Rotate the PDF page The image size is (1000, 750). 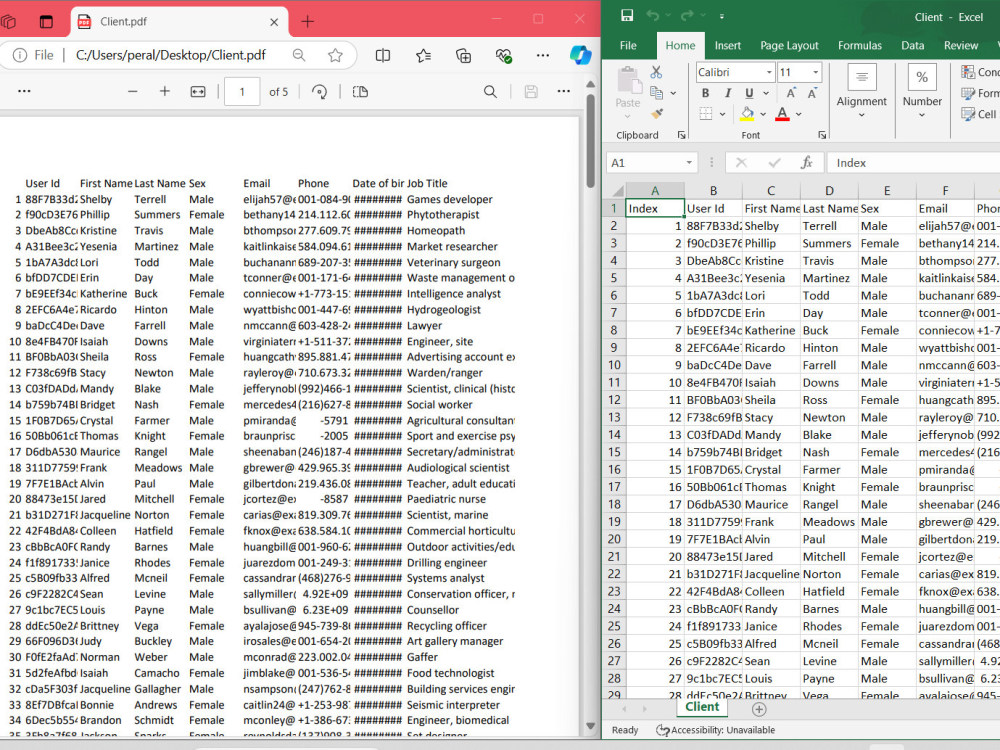click(319, 92)
